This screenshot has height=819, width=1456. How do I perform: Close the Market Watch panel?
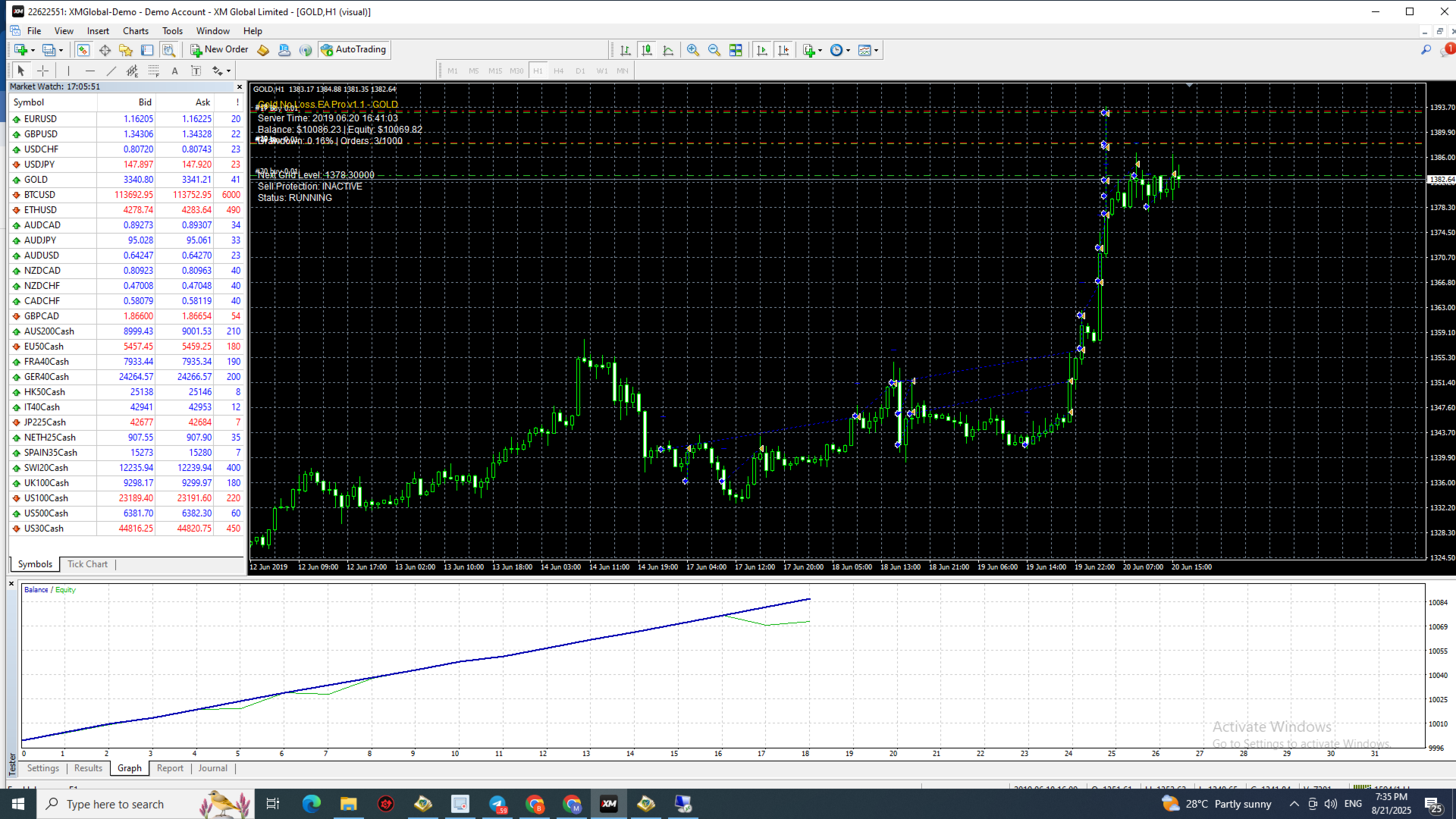click(x=240, y=86)
